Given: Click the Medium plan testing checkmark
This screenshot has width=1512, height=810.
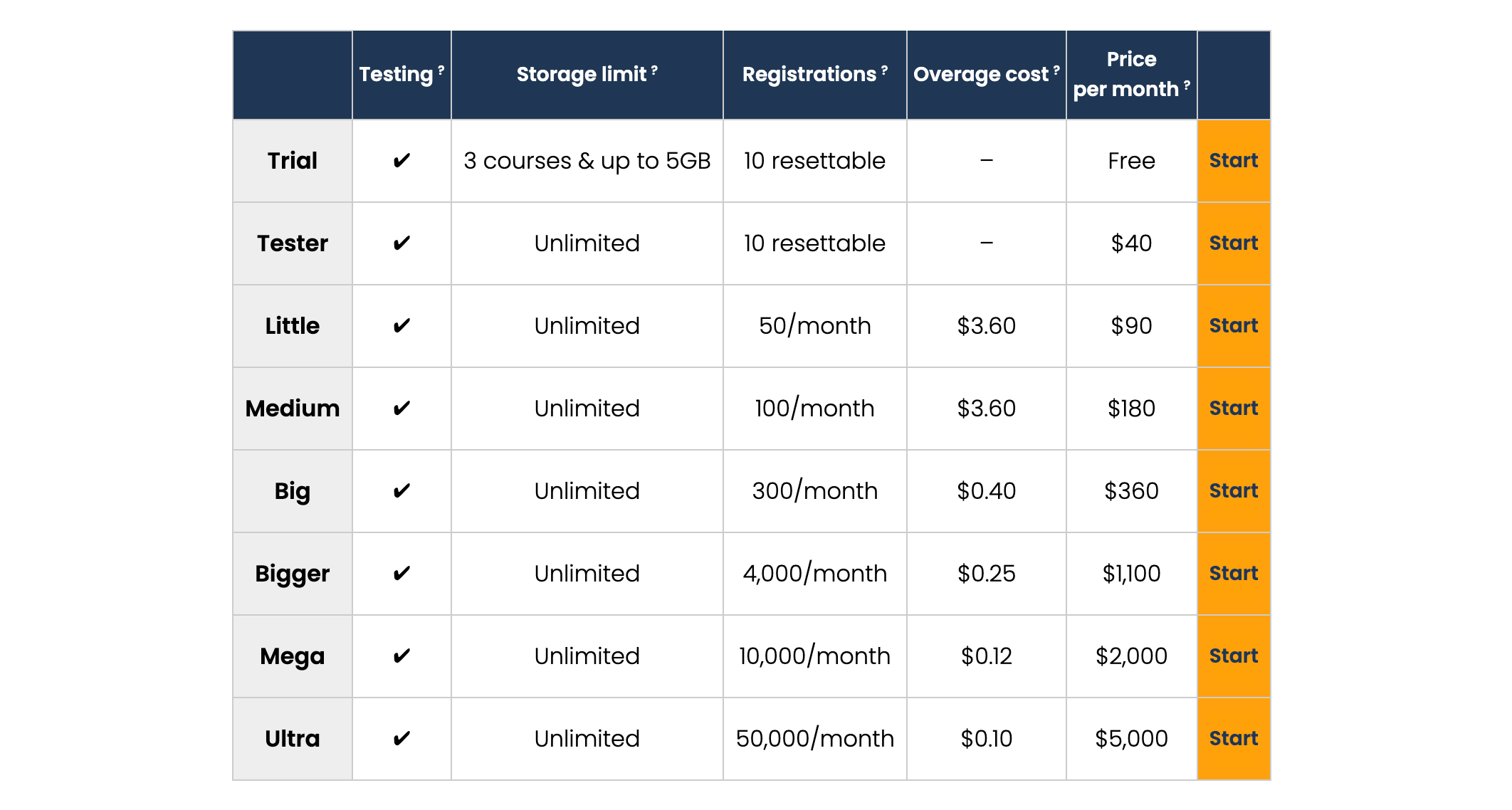Looking at the screenshot, I should [401, 409].
